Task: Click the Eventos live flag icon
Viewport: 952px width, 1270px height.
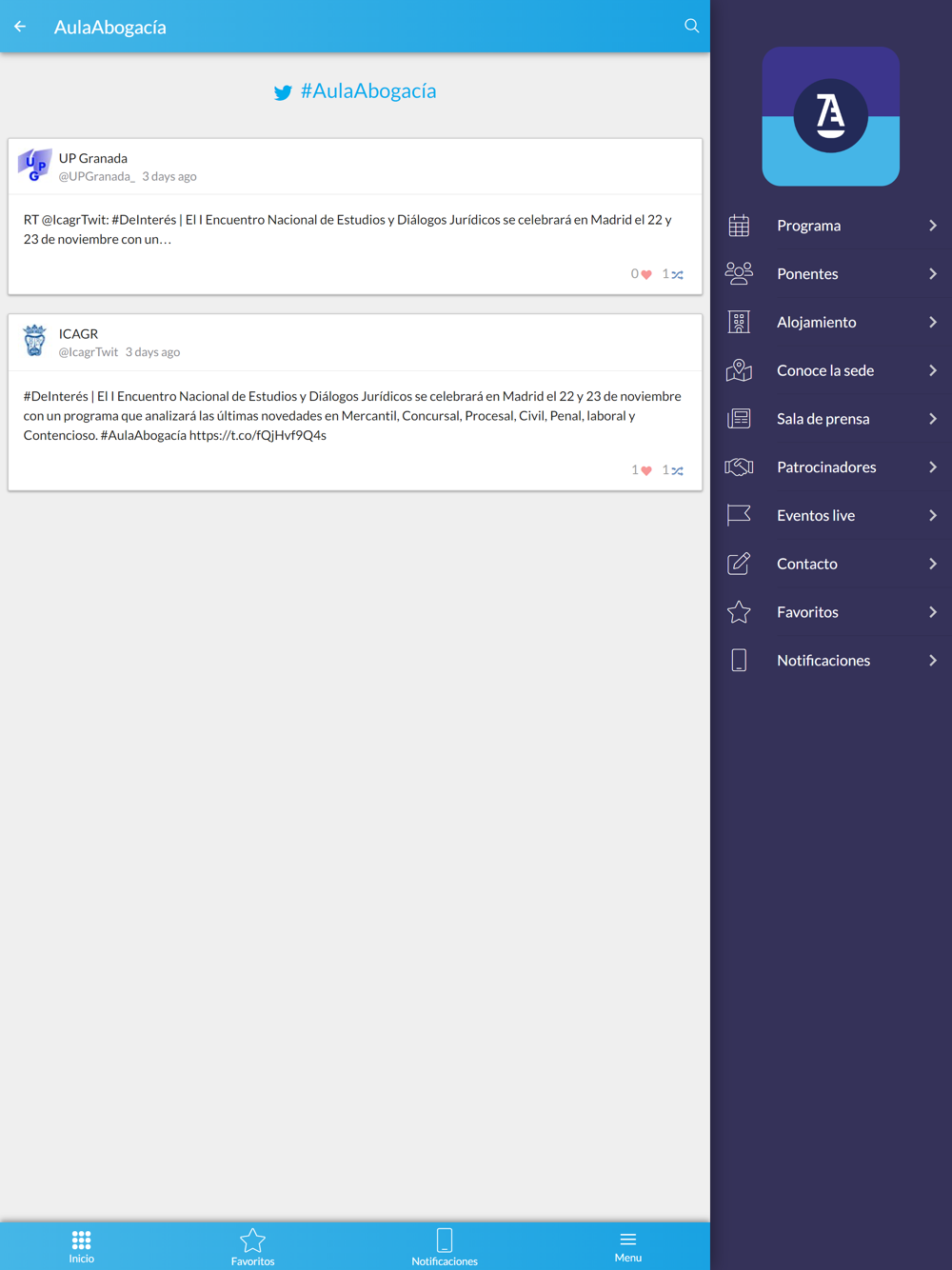Action: 739,515
